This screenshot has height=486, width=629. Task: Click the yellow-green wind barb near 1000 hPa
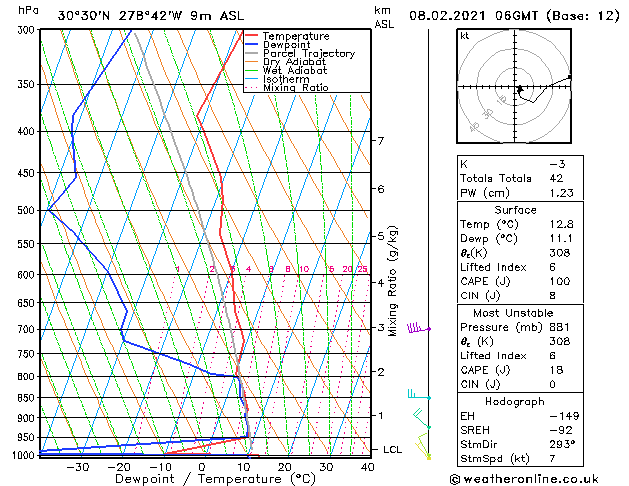pyautogui.click(x=424, y=446)
